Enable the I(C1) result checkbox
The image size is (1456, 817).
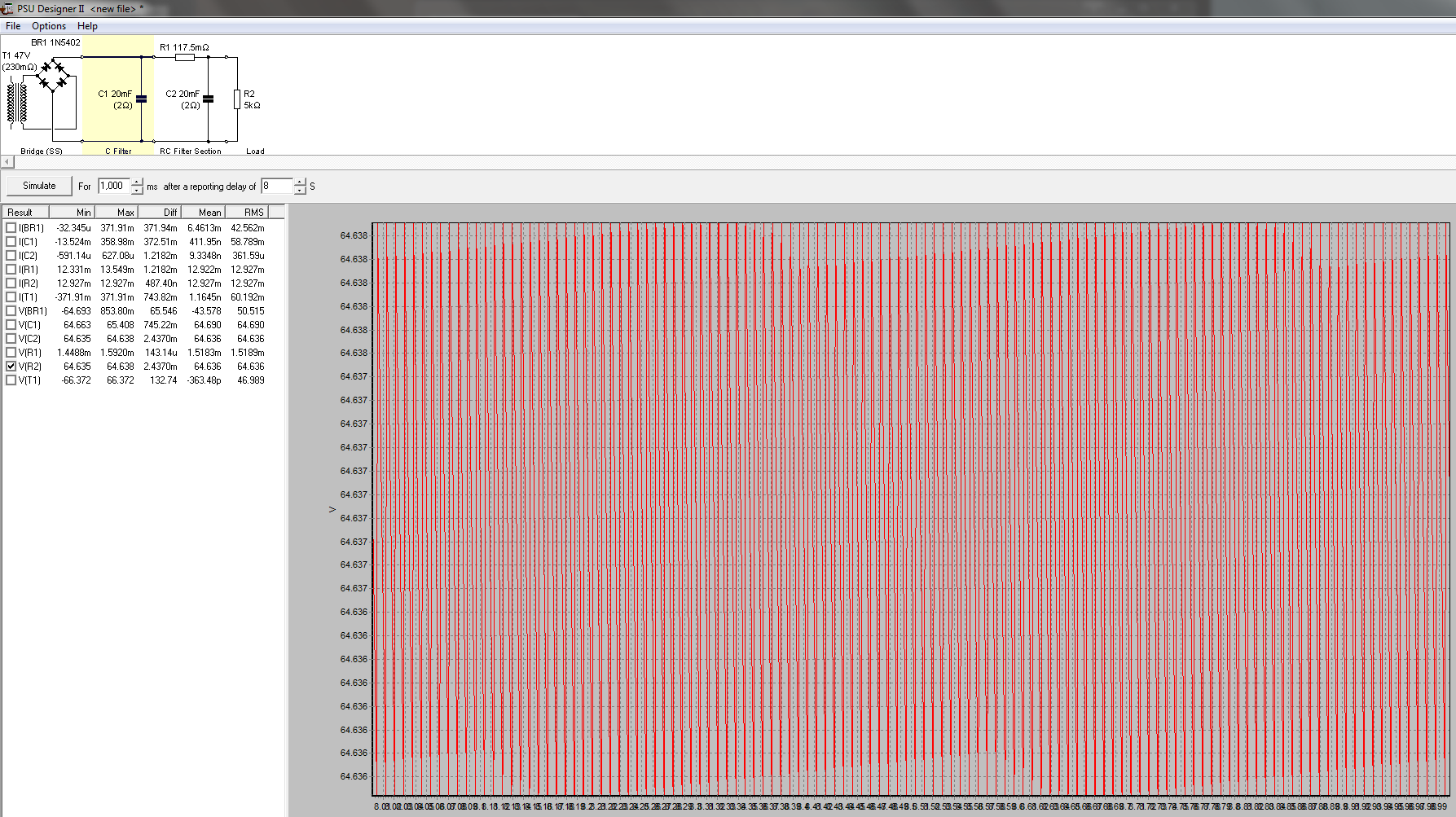pos(11,242)
